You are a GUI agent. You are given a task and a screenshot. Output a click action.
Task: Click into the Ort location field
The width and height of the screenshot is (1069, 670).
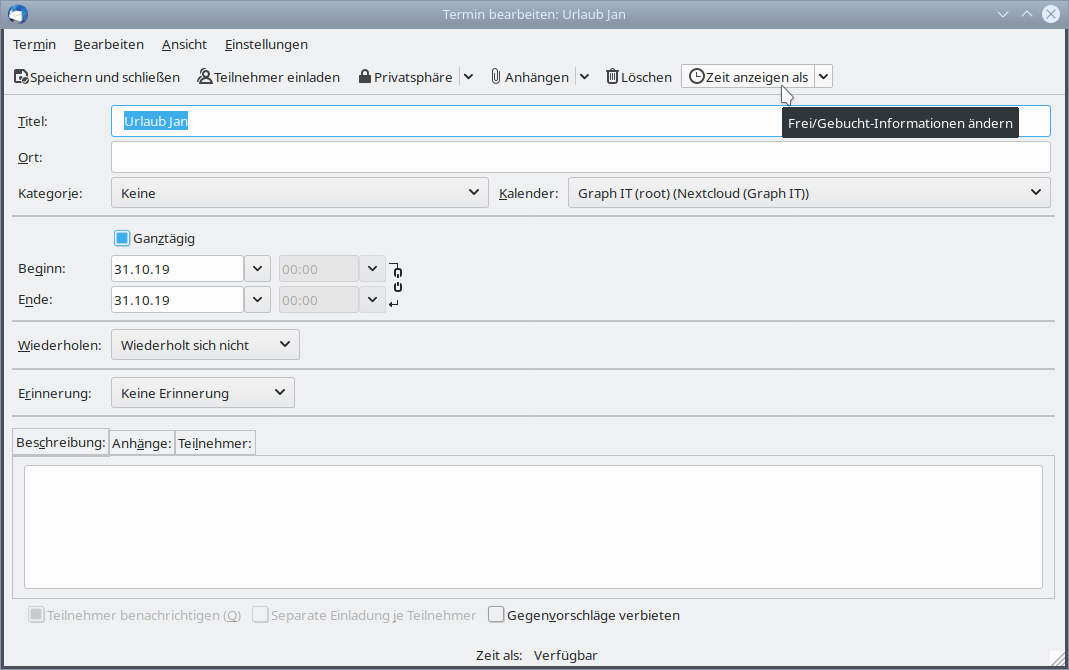[x=580, y=157]
